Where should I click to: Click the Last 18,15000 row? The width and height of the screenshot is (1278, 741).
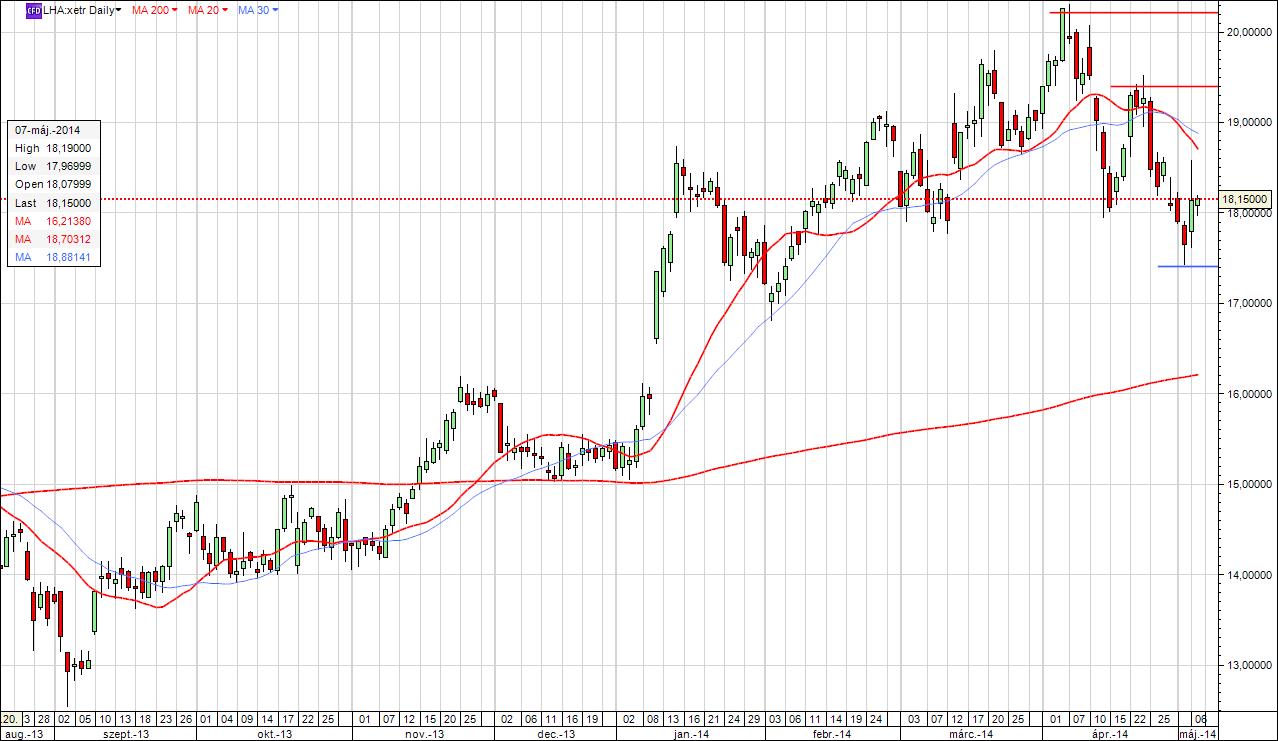pos(54,203)
